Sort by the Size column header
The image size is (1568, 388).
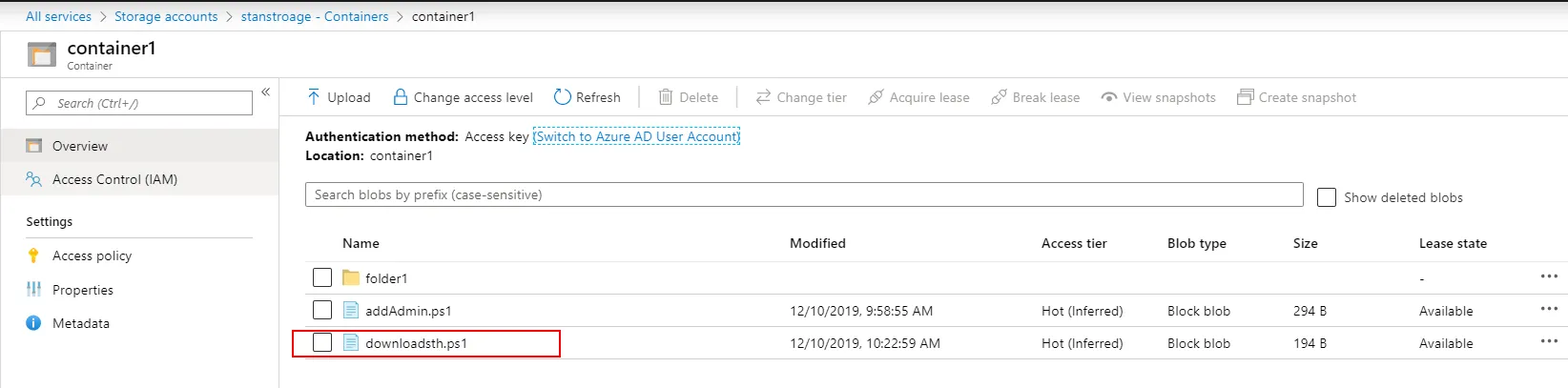[1306, 243]
